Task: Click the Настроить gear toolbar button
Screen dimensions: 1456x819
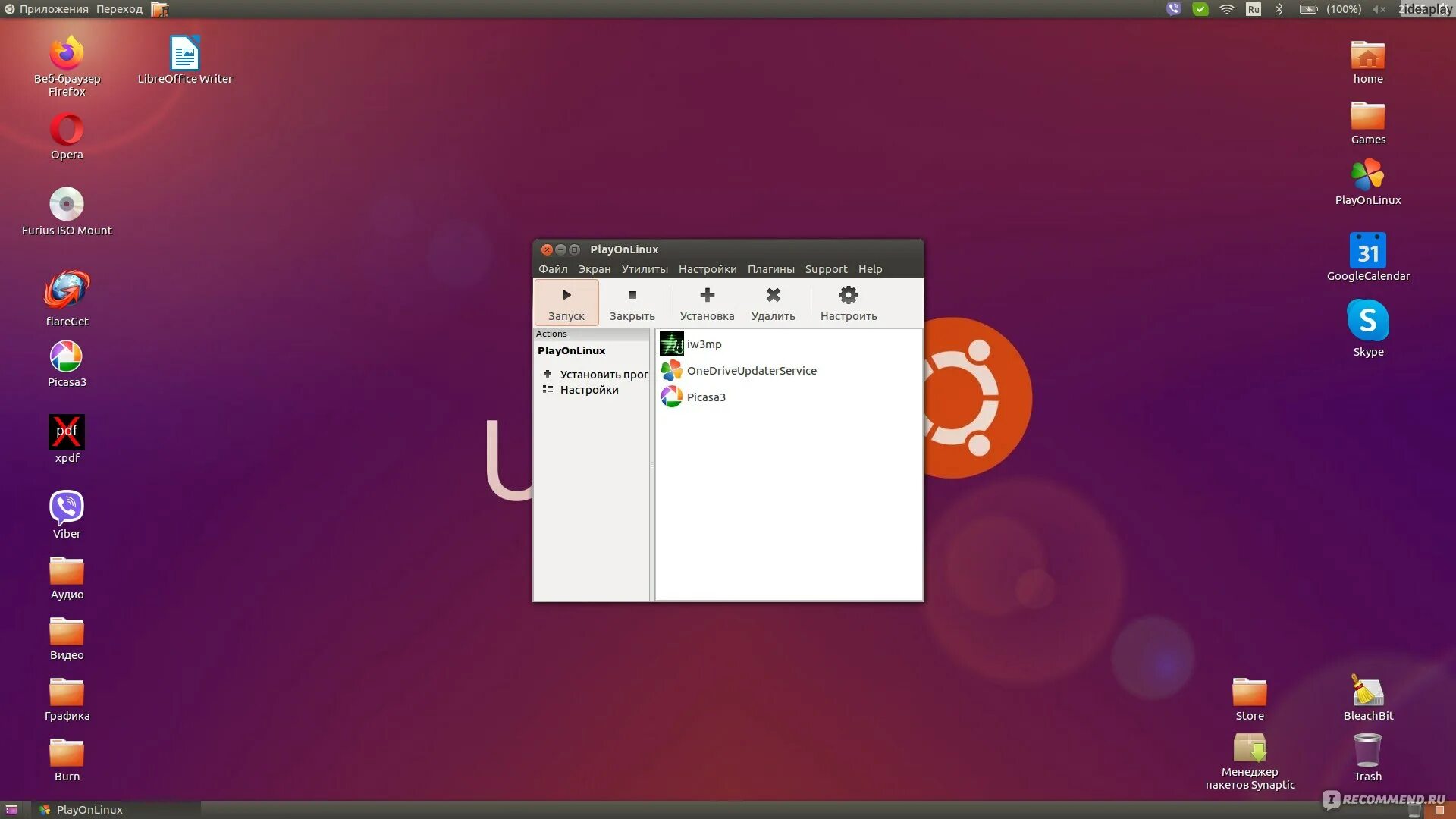Action: pyautogui.click(x=849, y=303)
